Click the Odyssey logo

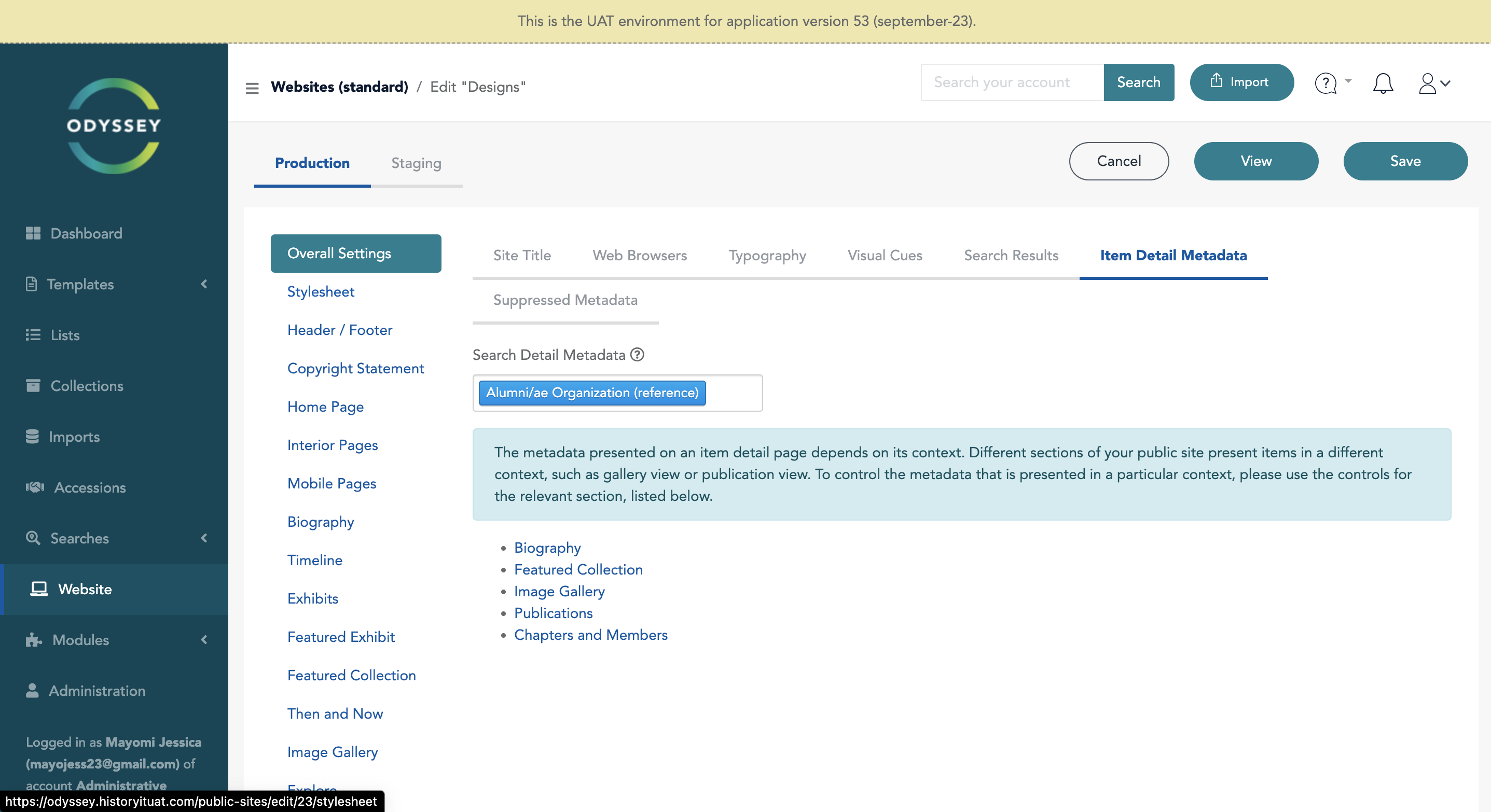click(114, 125)
